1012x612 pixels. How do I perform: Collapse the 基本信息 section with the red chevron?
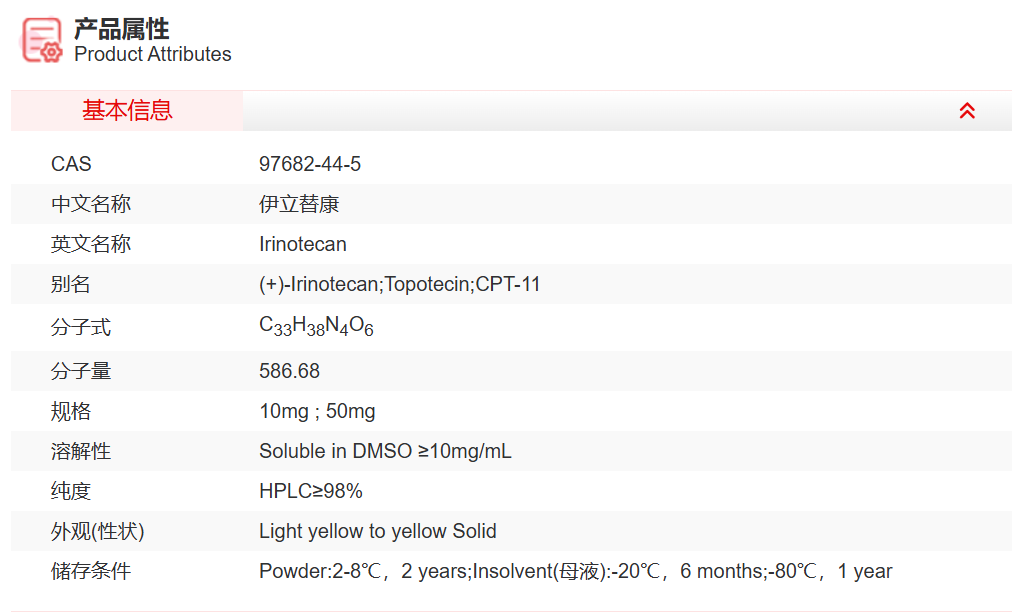[967, 111]
